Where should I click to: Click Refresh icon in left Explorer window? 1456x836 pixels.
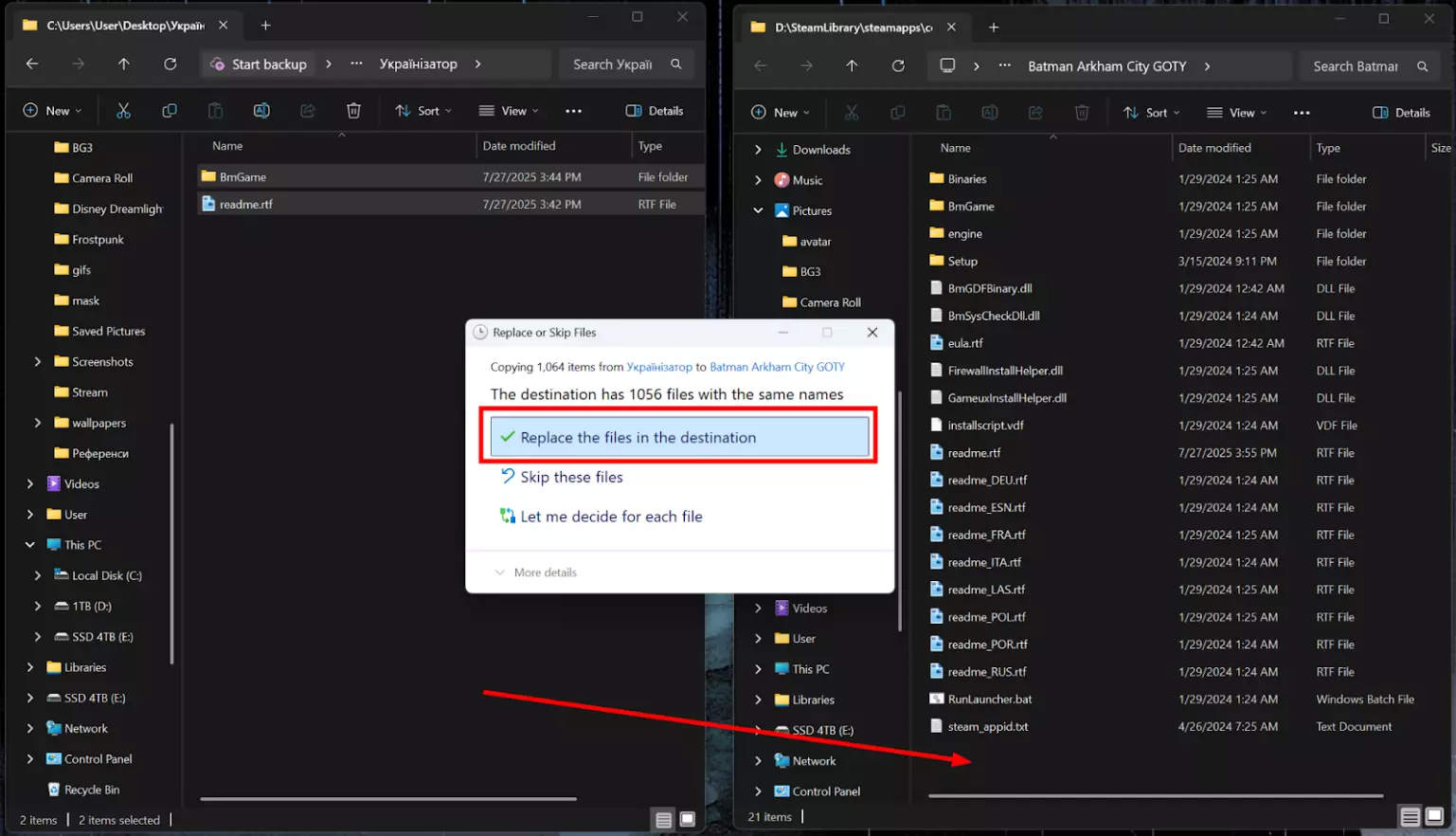tap(171, 64)
